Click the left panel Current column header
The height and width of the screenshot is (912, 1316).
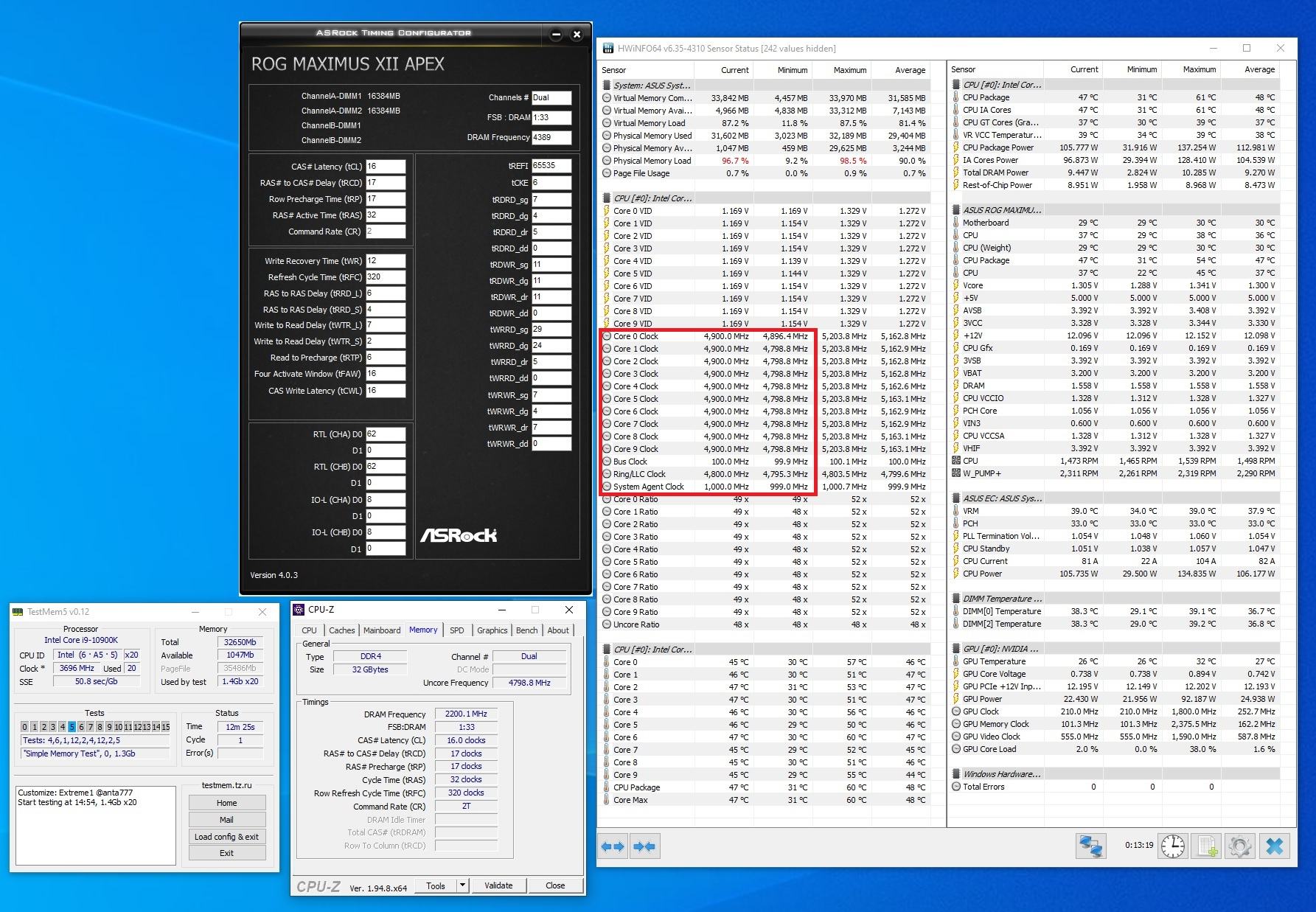click(x=734, y=70)
